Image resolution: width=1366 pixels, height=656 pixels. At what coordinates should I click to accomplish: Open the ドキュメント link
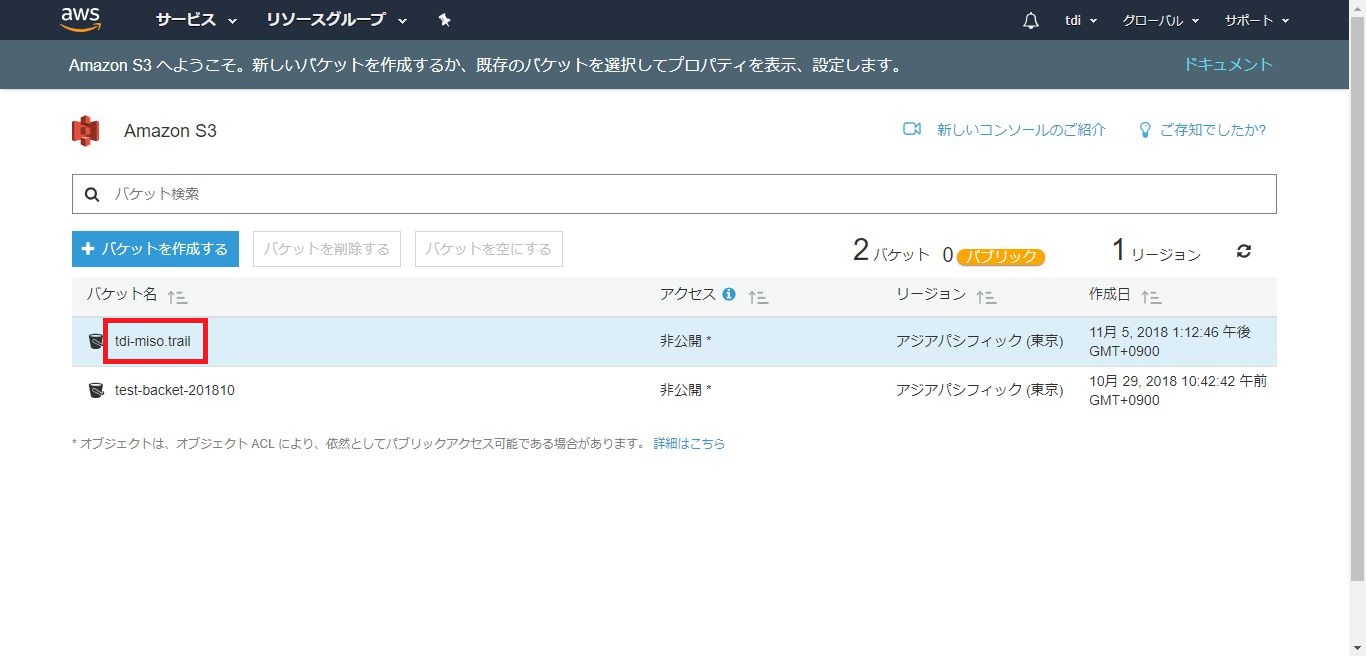[1228, 65]
